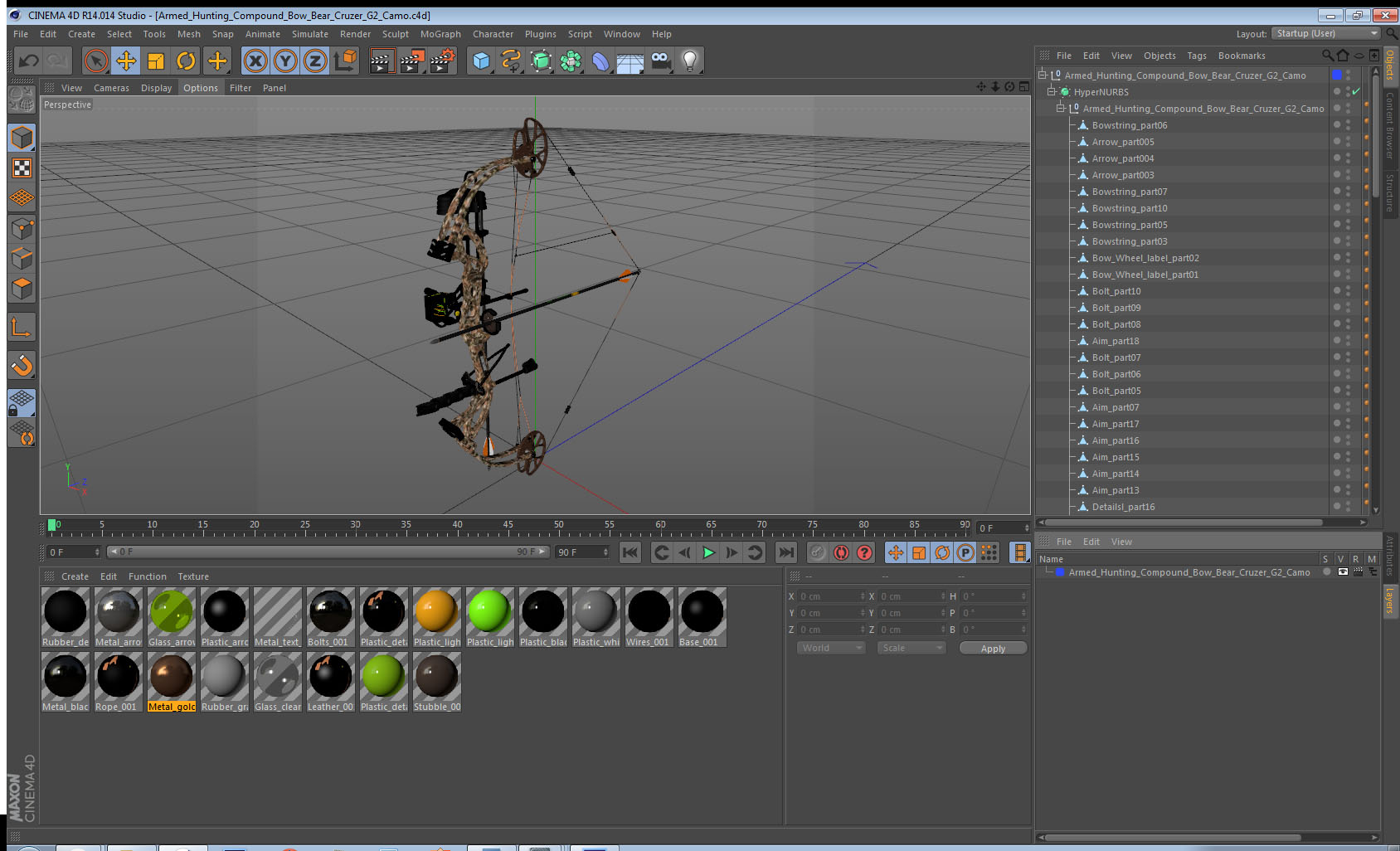Toggle layer solo icon in Layers manager

1327,572
